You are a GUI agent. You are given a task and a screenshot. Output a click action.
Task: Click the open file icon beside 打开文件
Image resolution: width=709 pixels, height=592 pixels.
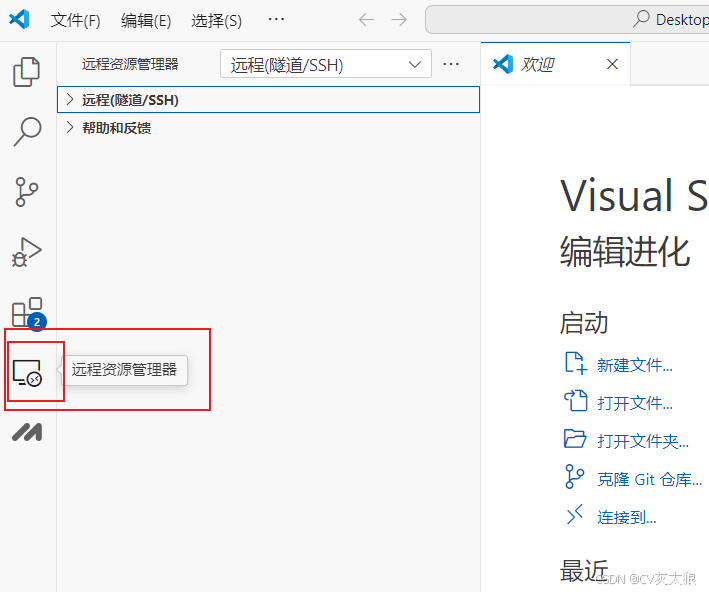click(576, 401)
